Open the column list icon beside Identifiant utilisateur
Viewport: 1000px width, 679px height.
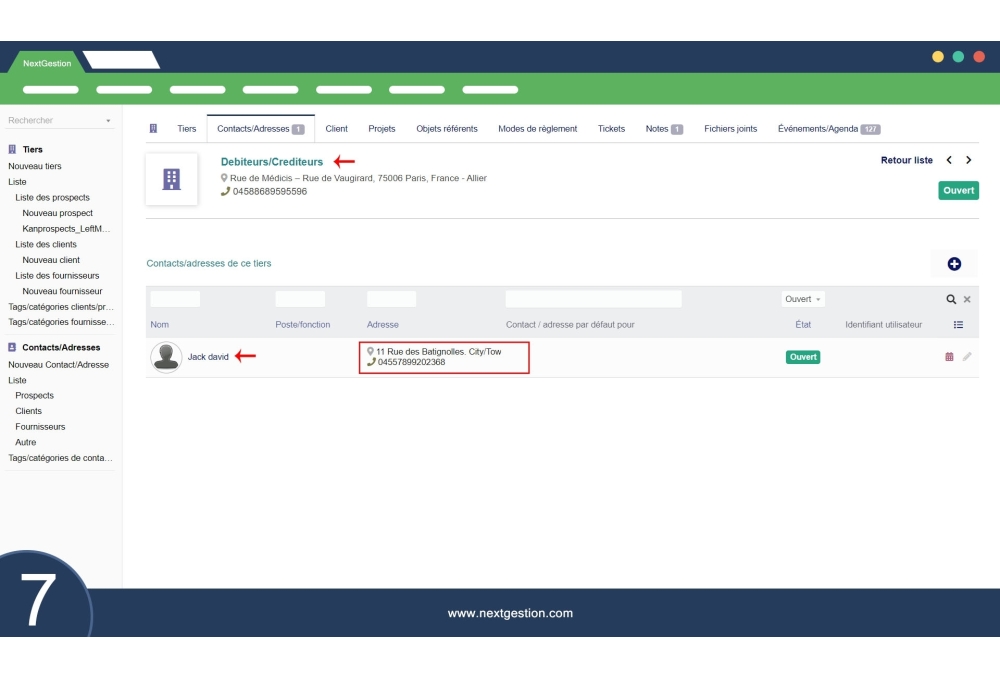coord(958,324)
